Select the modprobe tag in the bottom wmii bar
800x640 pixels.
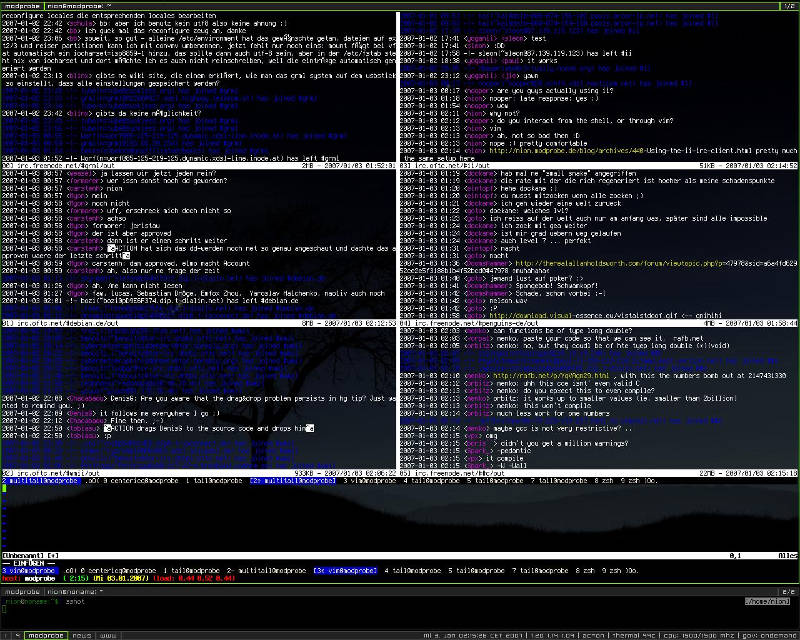coord(46,635)
